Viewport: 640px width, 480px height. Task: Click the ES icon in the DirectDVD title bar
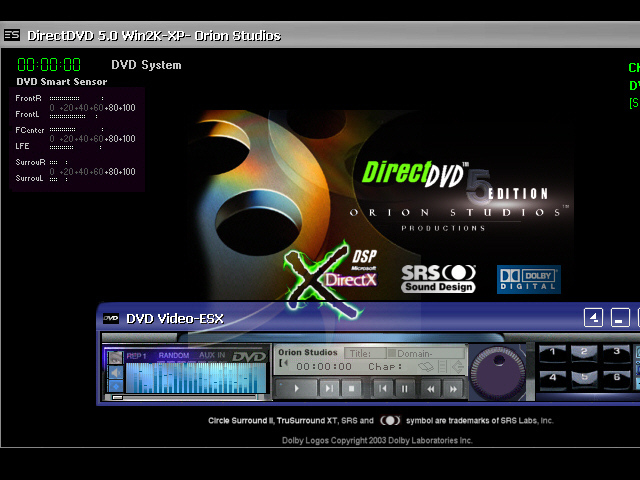12,35
